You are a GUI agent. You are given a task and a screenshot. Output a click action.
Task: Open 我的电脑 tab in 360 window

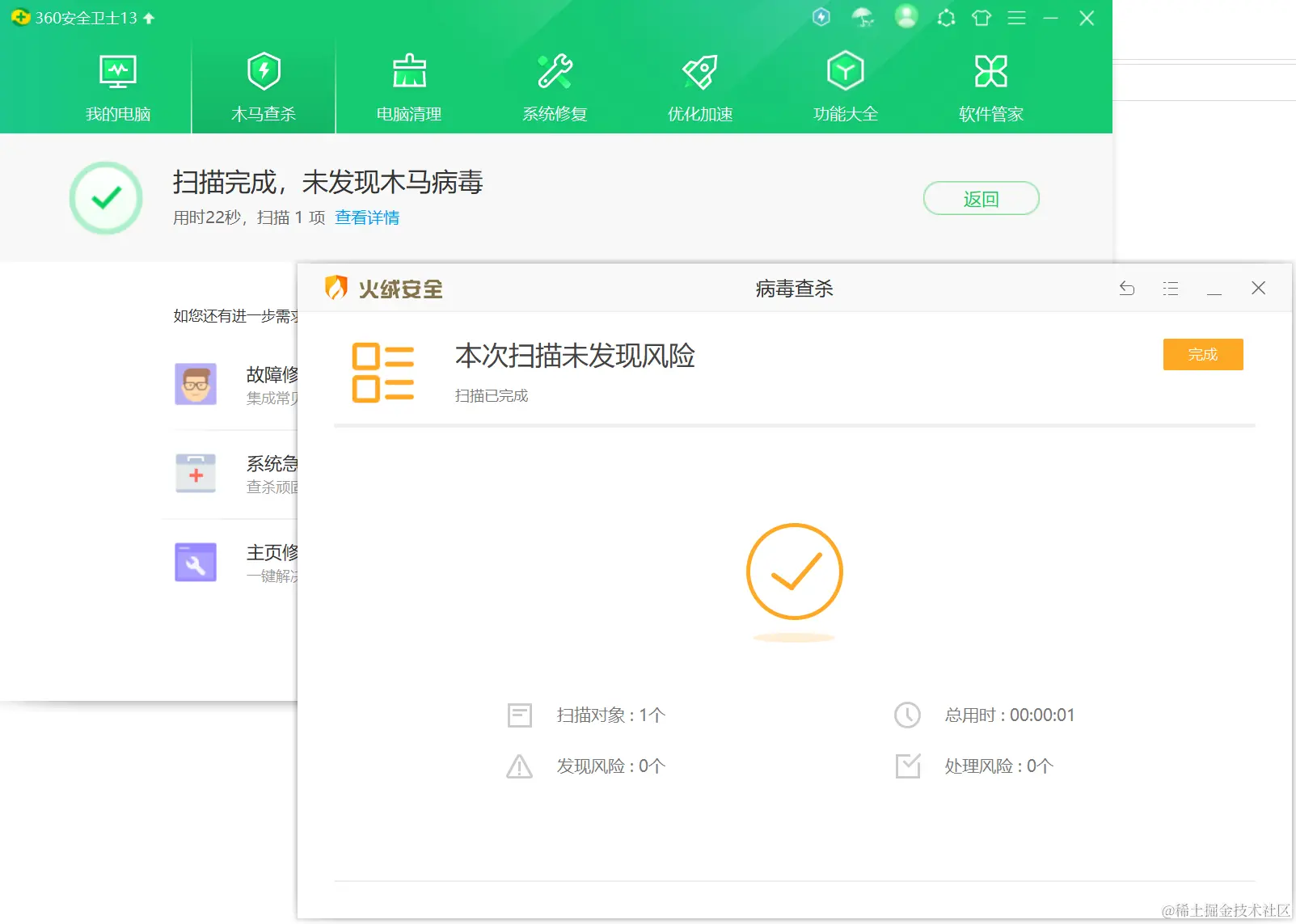click(118, 88)
